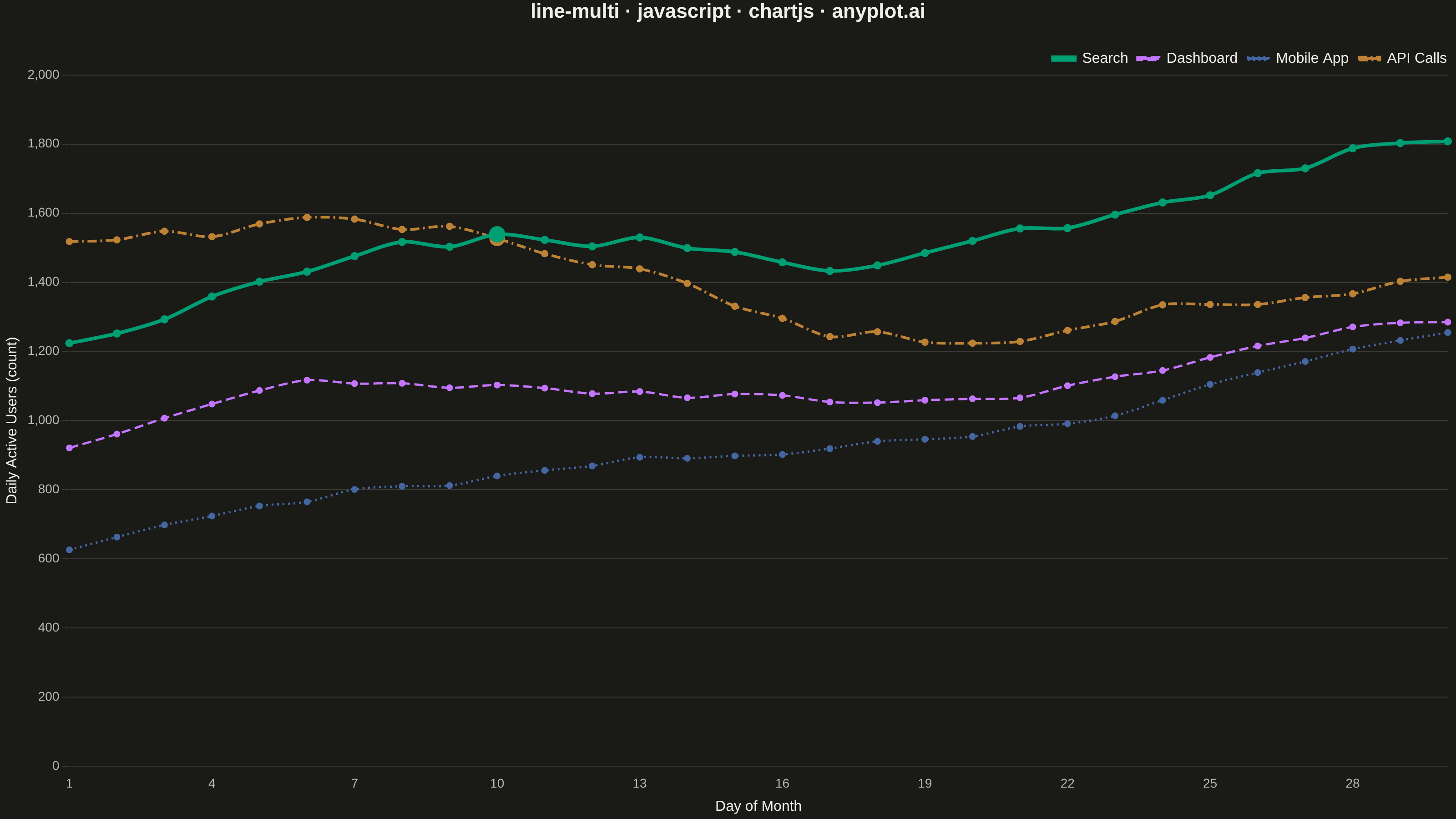
Task: Select Search data point at day 7
Action: [x=354, y=256]
